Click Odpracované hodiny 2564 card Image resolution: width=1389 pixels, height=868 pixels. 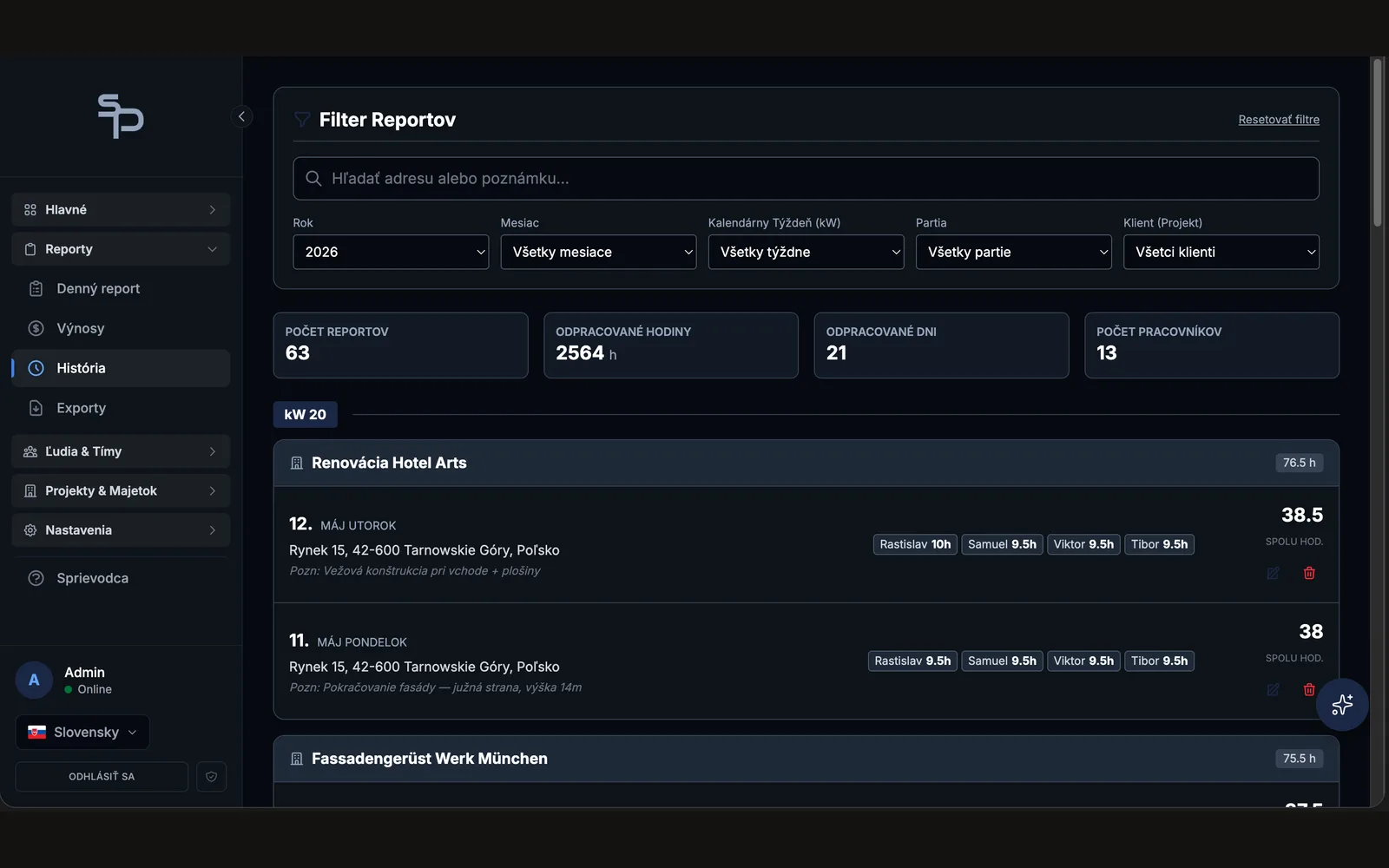click(671, 345)
